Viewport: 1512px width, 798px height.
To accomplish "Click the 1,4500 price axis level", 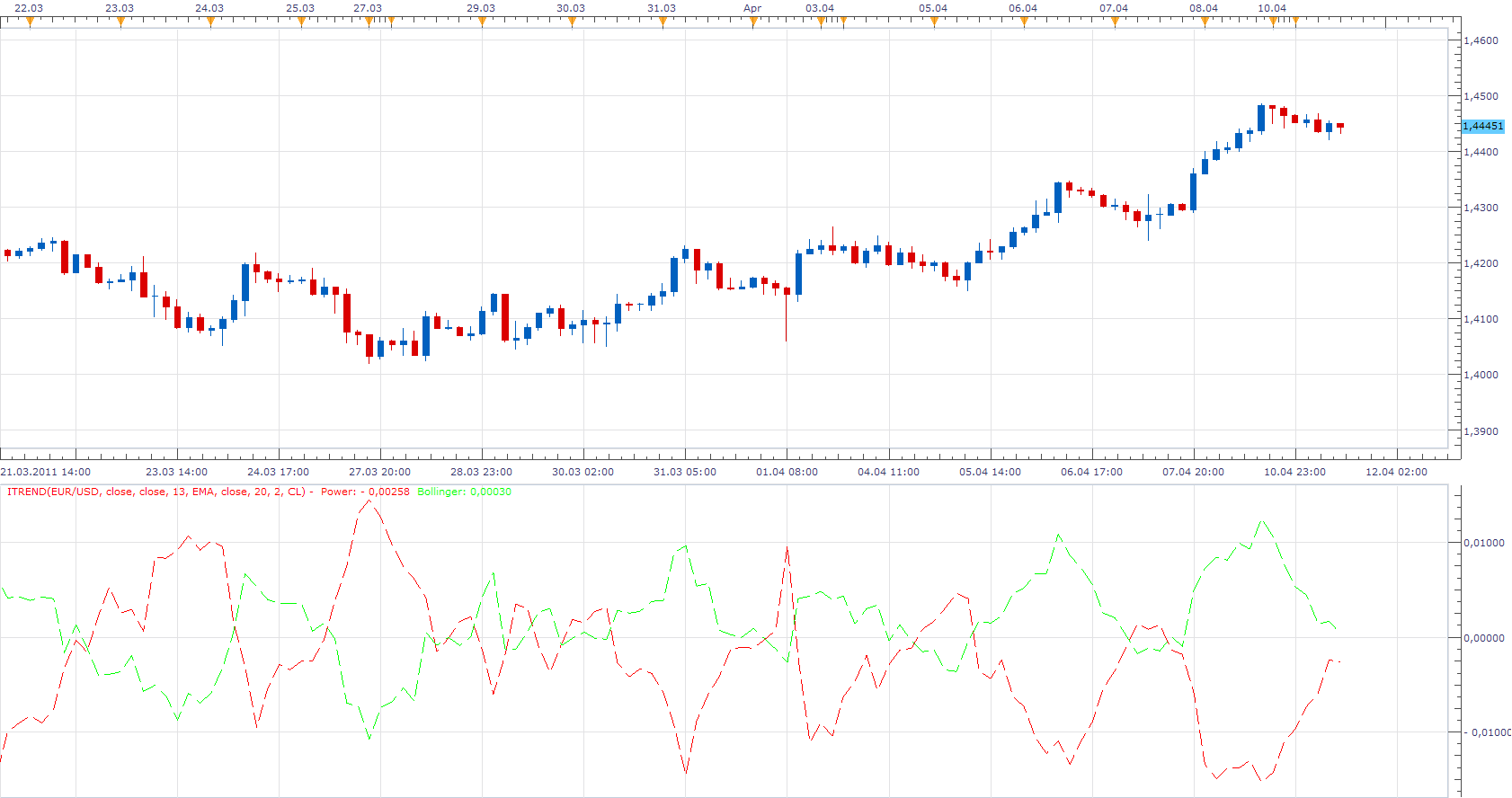I will (1481, 96).
